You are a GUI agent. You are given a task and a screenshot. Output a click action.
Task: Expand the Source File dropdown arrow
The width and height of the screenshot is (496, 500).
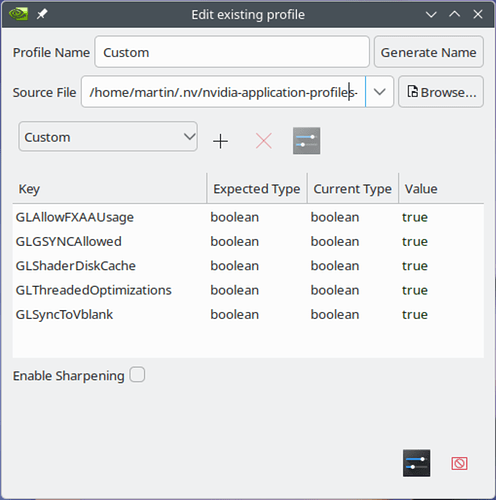tap(380, 92)
